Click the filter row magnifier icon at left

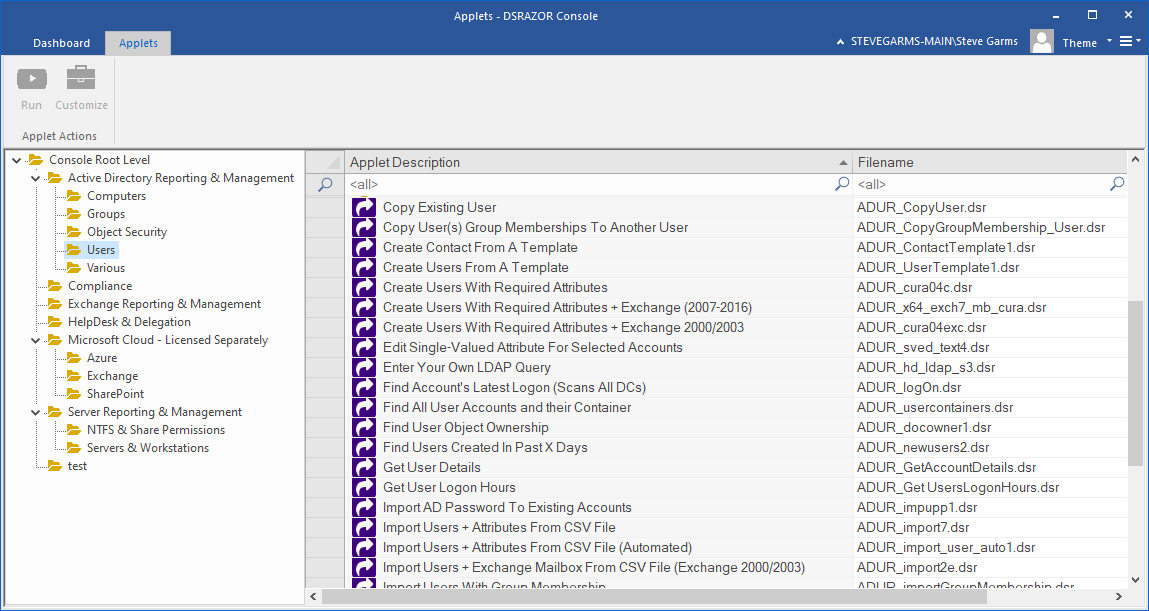click(324, 184)
